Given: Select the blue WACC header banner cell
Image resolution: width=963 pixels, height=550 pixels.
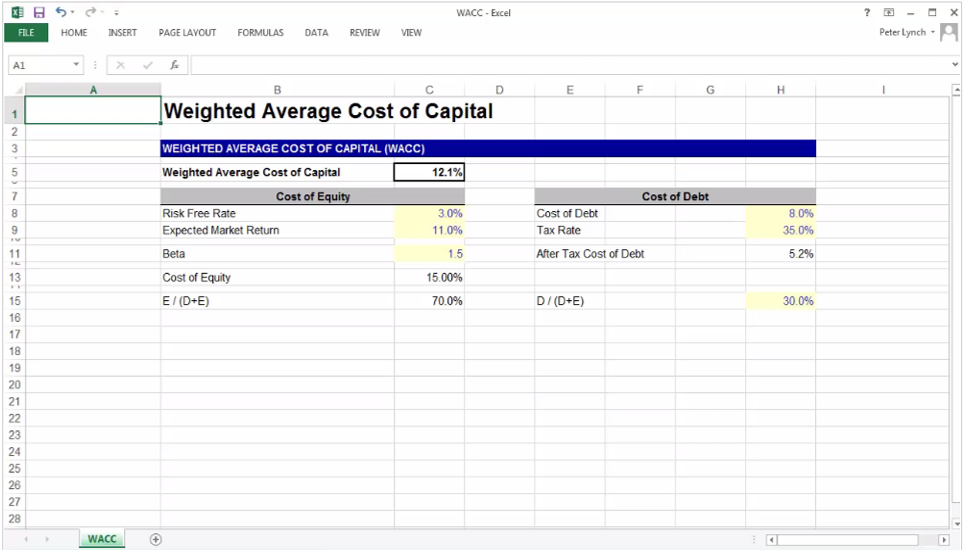Looking at the screenshot, I should (x=488, y=149).
